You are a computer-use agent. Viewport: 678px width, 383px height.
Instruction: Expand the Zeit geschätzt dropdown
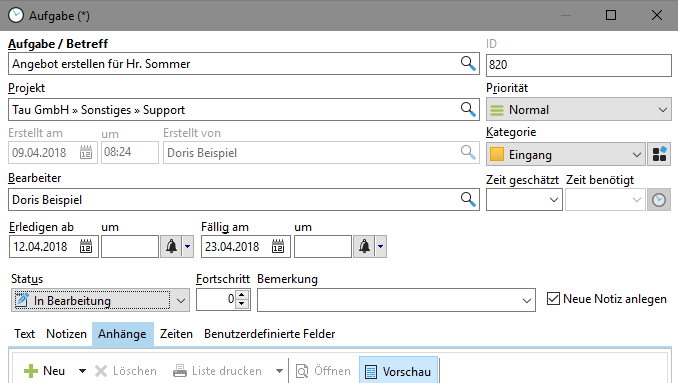524,200
